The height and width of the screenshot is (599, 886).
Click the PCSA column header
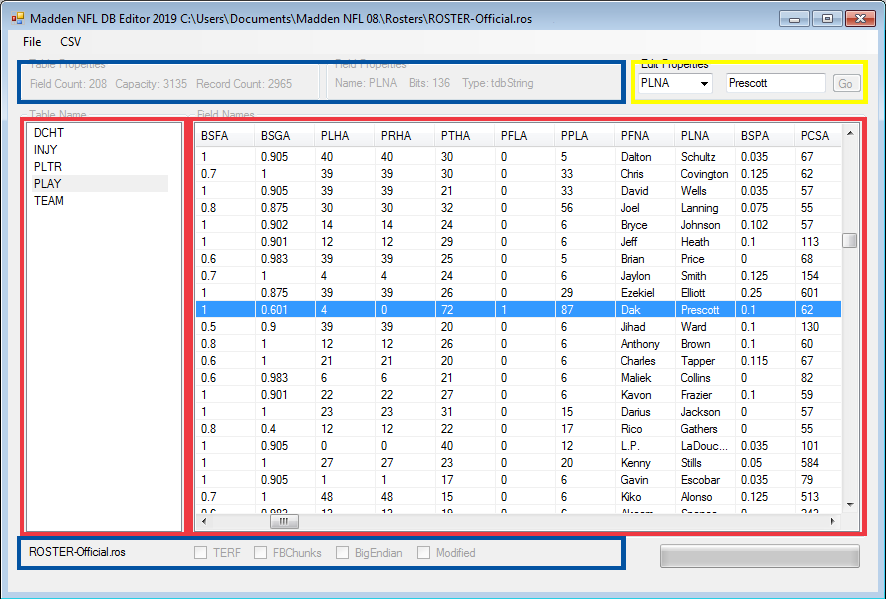point(818,136)
